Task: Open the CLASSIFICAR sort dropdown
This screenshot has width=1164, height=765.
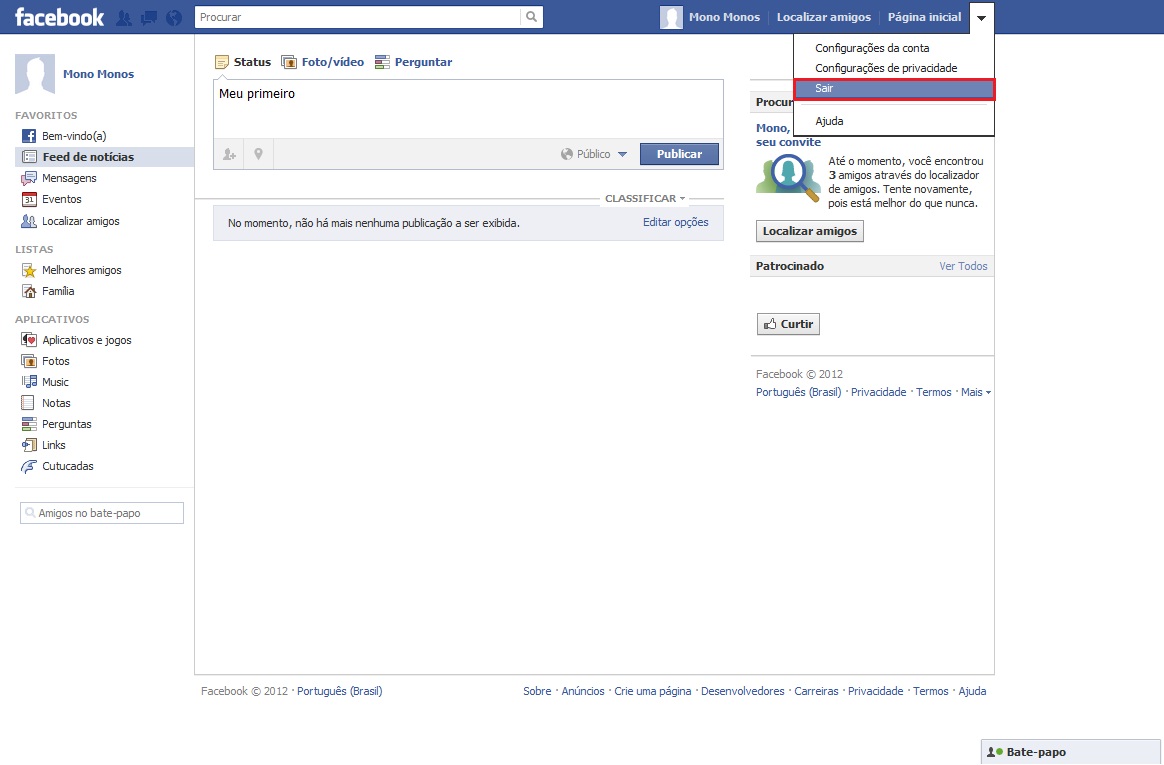Action: (645, 198)
